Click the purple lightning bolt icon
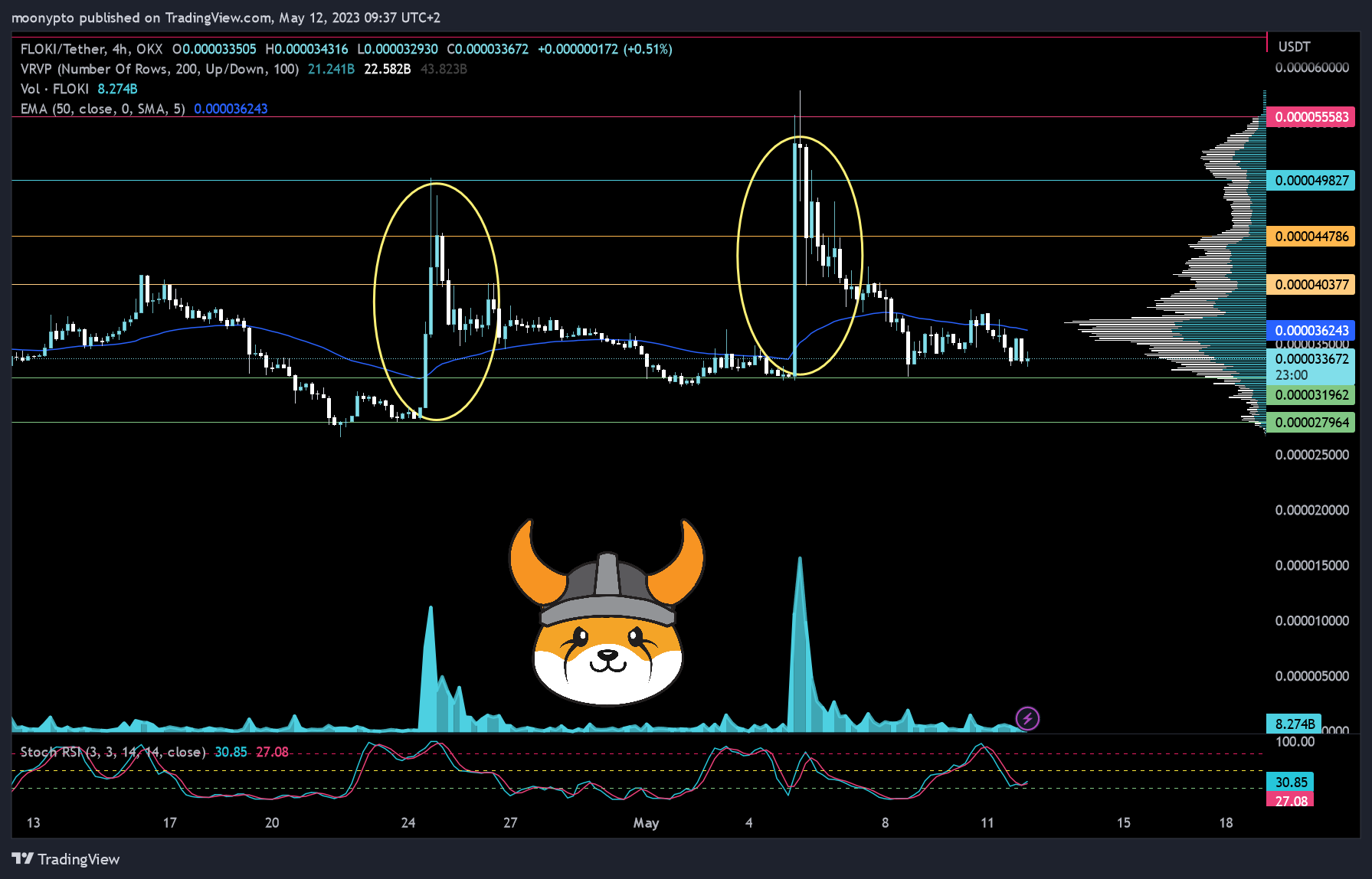Viewport: 1372px width, 879px height. click(x=1027, y=718)
